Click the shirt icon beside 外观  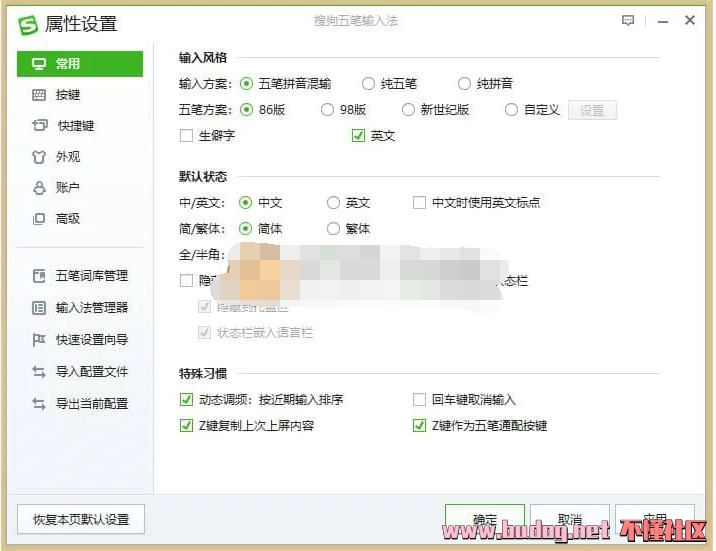click(x=39, y=157)
